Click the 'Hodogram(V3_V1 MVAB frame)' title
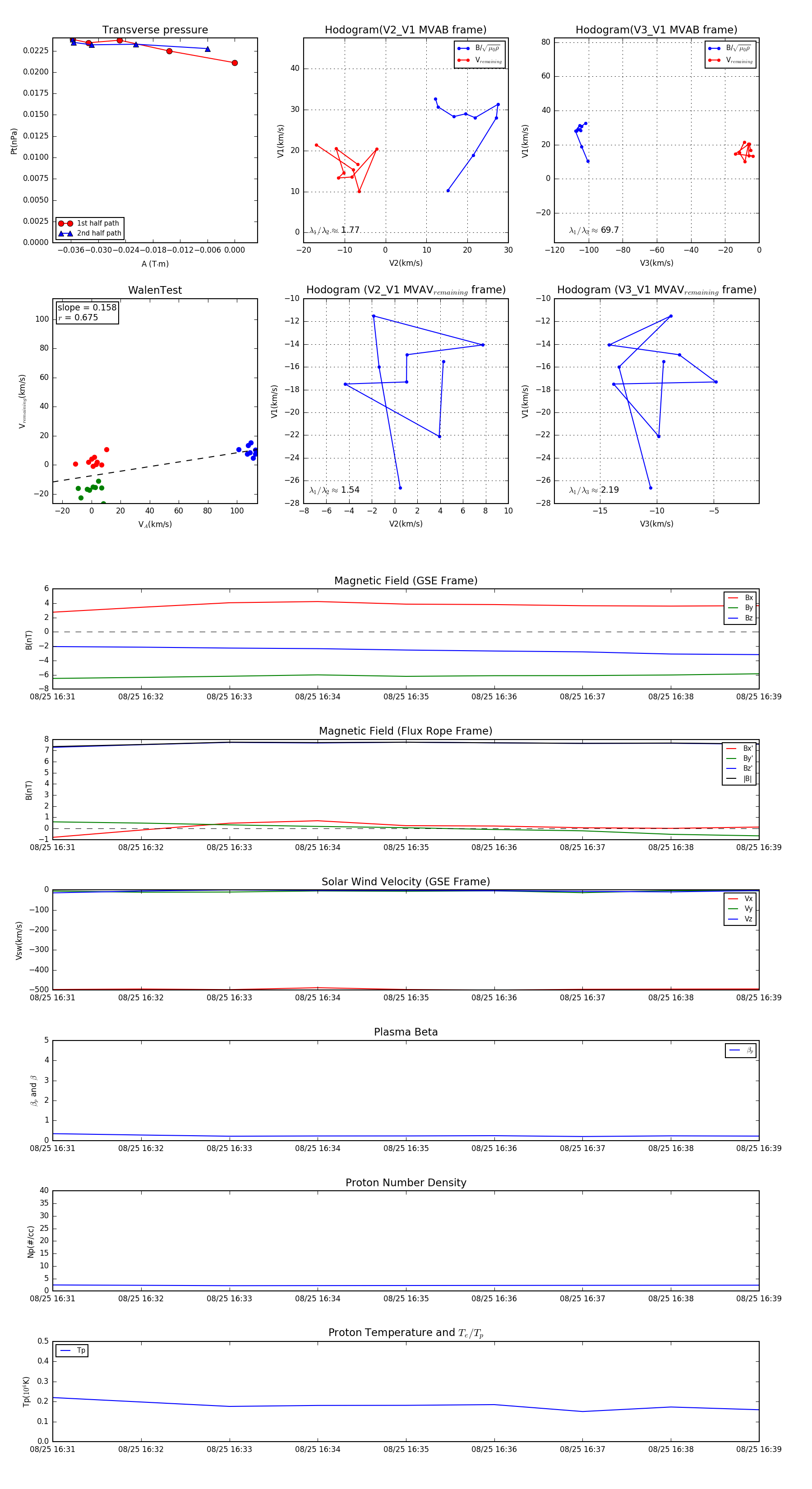This screenshot has width=812, height=1489. tap(656, 30)
